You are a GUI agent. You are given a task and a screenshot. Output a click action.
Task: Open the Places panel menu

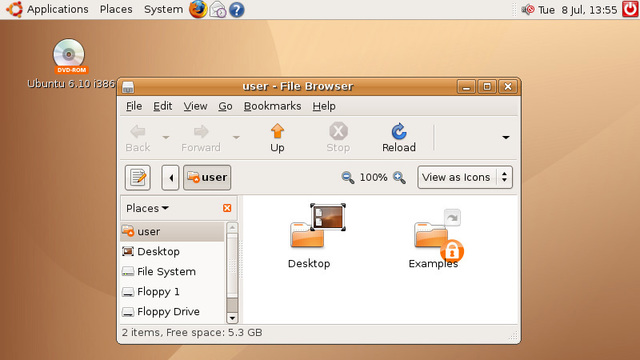[x=116, y=9]
